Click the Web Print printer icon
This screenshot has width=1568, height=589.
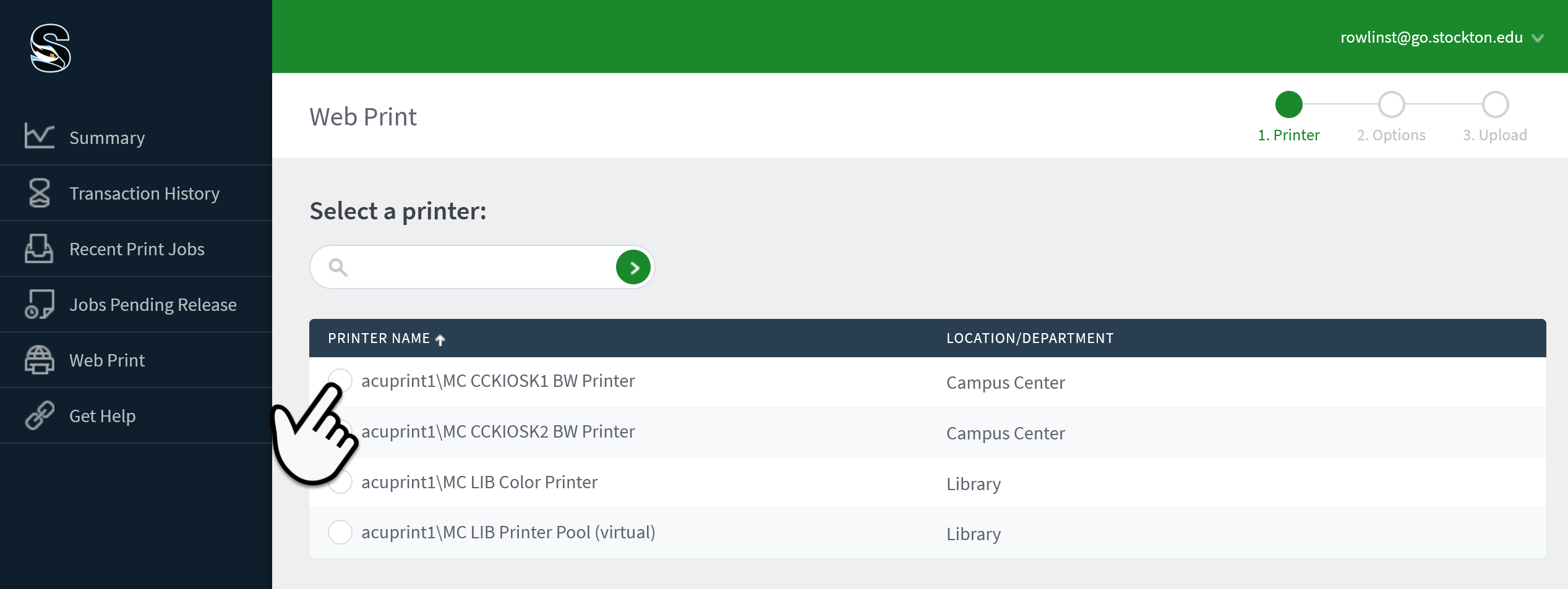(x=39, y=360)
